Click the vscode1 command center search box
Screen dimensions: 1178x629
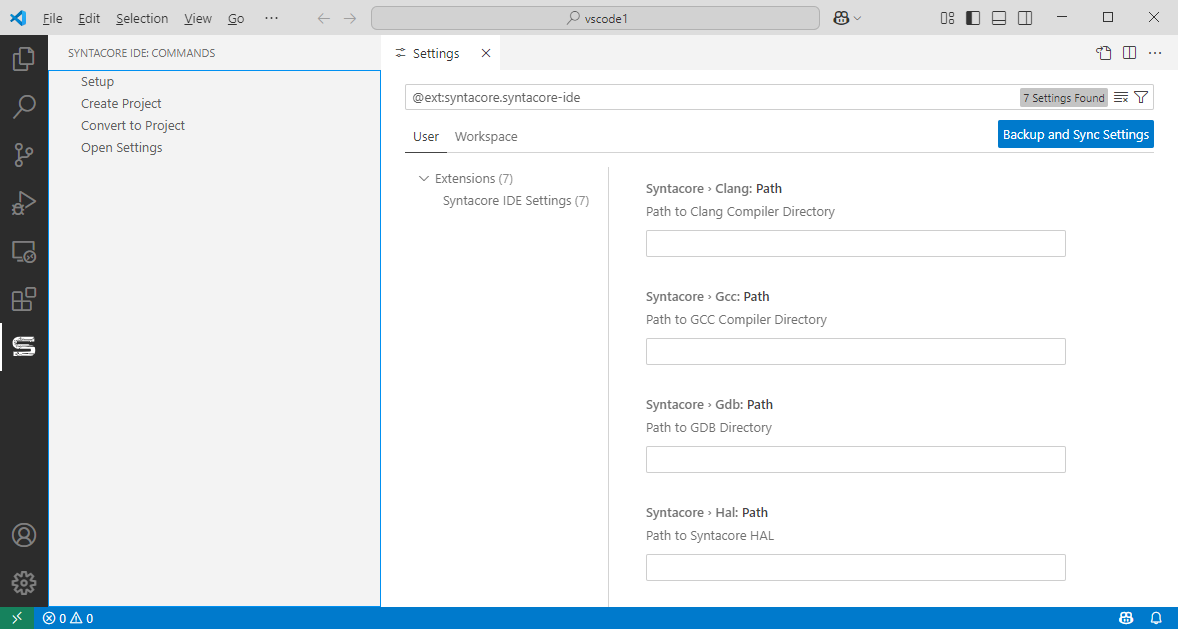point(595,18)
